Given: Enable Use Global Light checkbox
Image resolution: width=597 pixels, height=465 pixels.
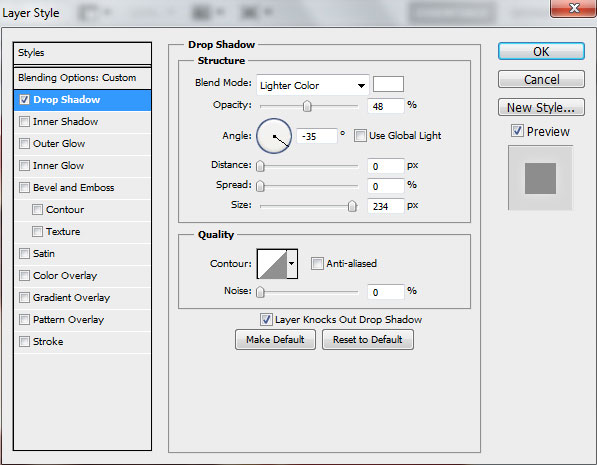Looking at the screenshot, I should point(360,136).
